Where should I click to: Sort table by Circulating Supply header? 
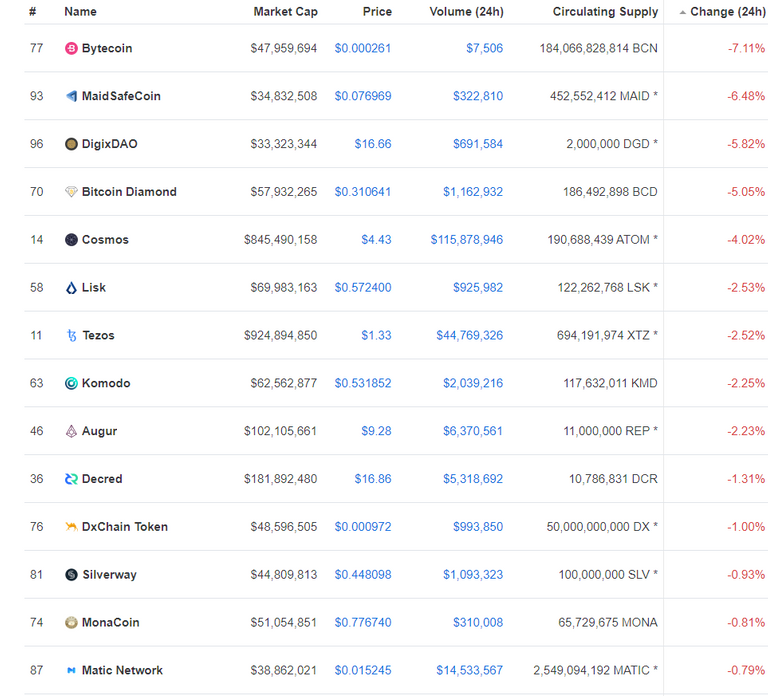(605, 12)
